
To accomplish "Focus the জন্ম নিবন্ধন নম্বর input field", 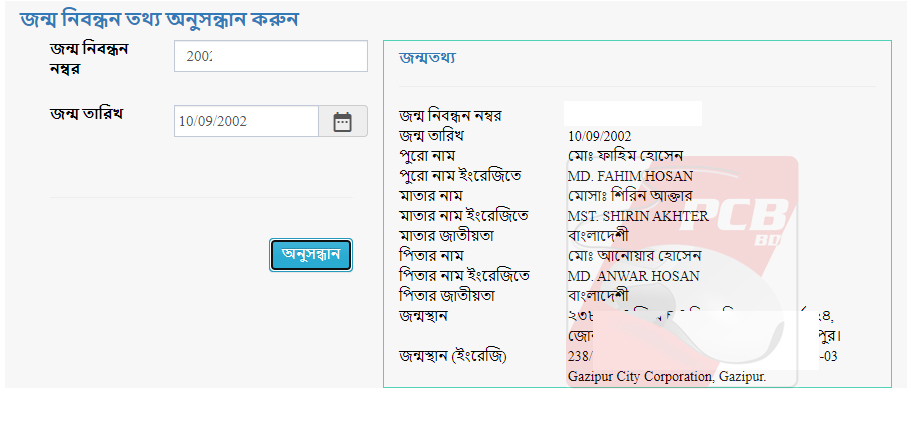I will (x=270, y=57).
